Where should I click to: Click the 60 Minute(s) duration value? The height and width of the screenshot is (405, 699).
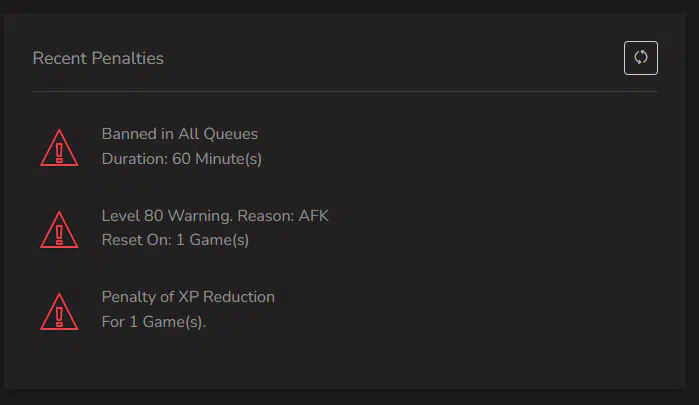(x=217, y=159)
